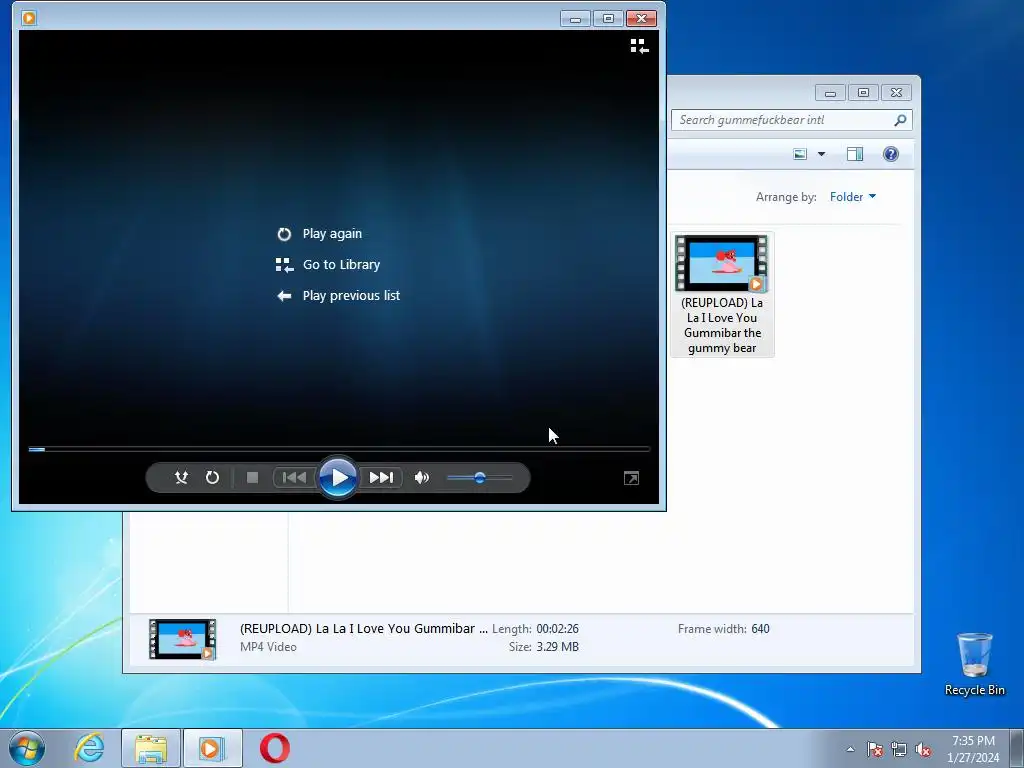Choose Play again
1024x768 pixels.
pyautogui.click(x=332, y=234)
